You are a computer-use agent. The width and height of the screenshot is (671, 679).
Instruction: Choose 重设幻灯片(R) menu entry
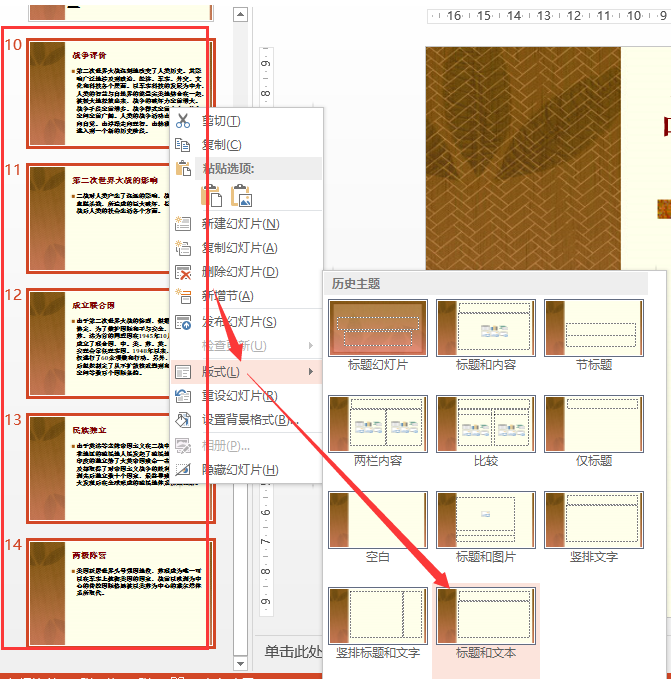click(239, 396)
